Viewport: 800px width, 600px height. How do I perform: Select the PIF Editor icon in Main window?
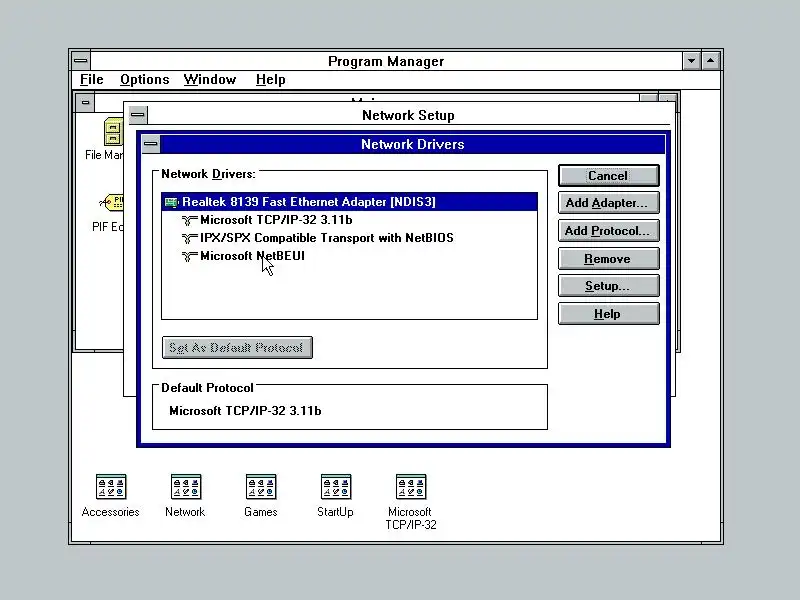(x=112, y=203)
